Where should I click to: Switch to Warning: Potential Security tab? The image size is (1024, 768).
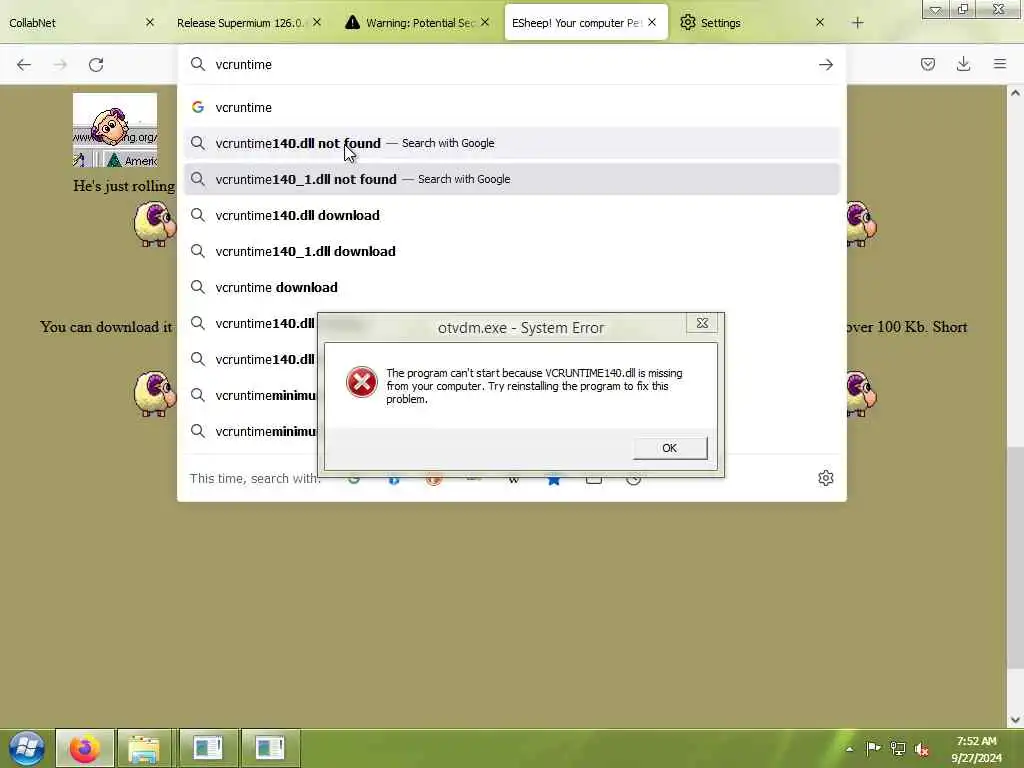pyautogui.click(x=418, y=23)
